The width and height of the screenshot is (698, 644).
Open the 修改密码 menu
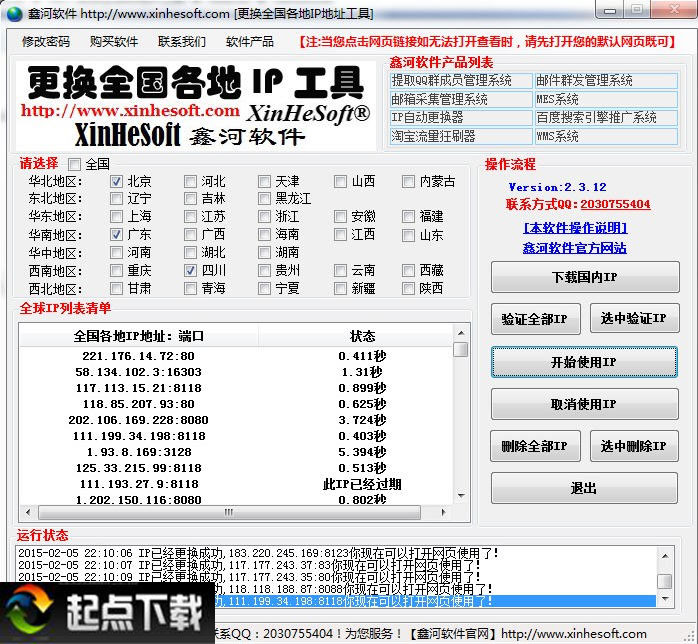point(46,41)
